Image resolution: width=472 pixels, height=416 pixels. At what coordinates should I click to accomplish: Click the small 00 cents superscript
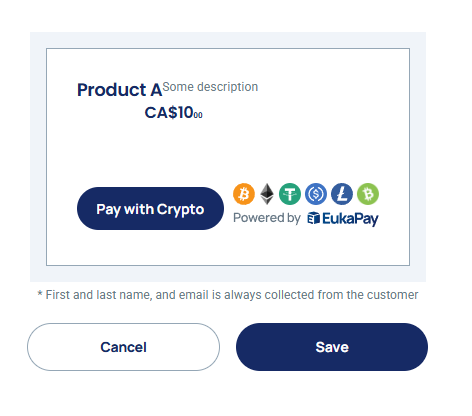pyautogui.click(x=198, y=115)
